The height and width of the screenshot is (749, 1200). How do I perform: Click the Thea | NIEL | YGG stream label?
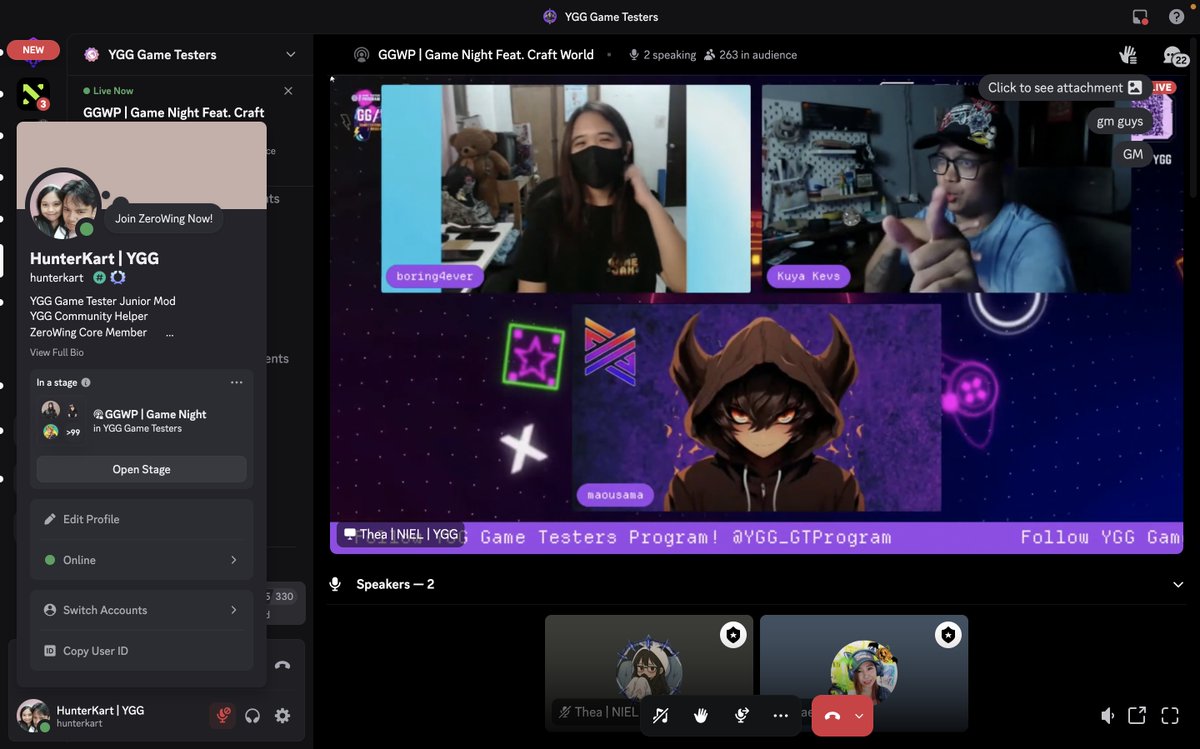tap(400, 535)
